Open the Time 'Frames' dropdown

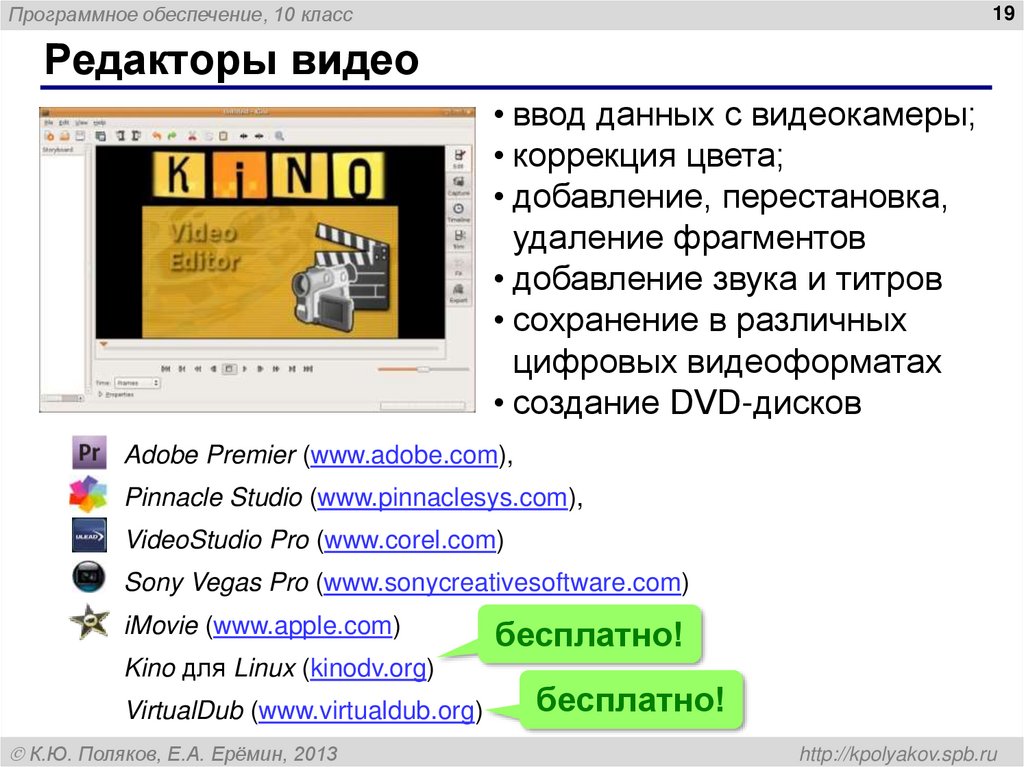tap(137, 383)
